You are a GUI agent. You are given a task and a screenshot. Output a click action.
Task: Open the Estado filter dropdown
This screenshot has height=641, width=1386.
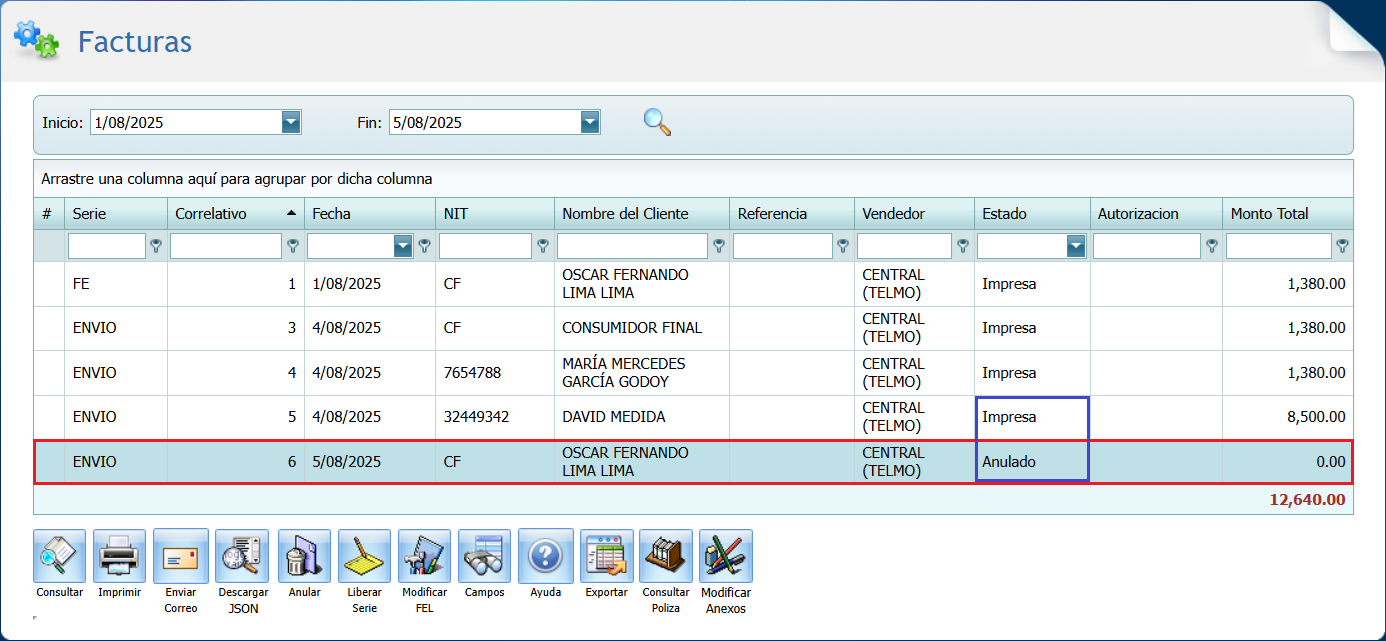[1076, 246]
